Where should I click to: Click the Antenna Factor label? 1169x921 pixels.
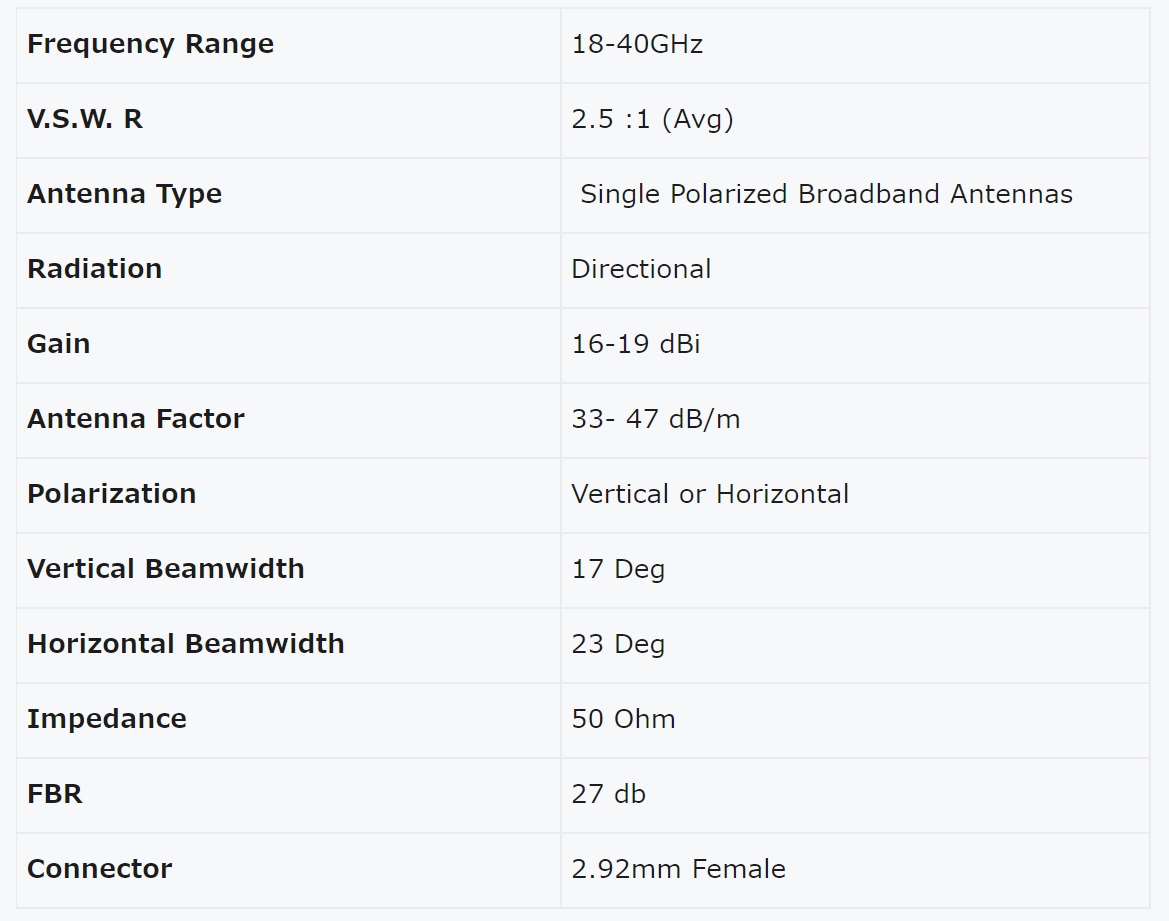[x=136, y=419]
